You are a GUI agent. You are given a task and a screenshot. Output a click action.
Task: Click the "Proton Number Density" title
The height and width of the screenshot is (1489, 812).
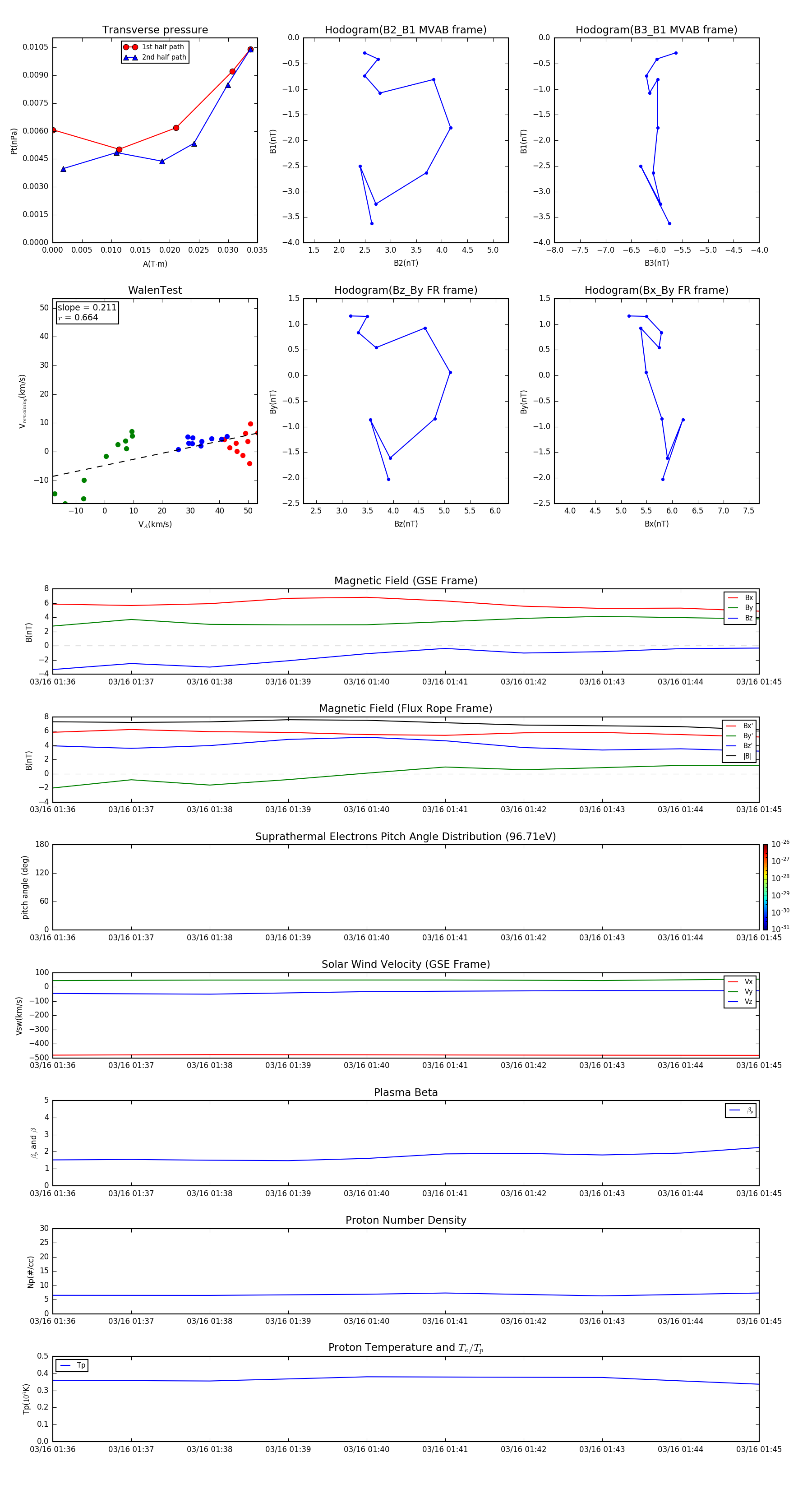(406, 1220)
